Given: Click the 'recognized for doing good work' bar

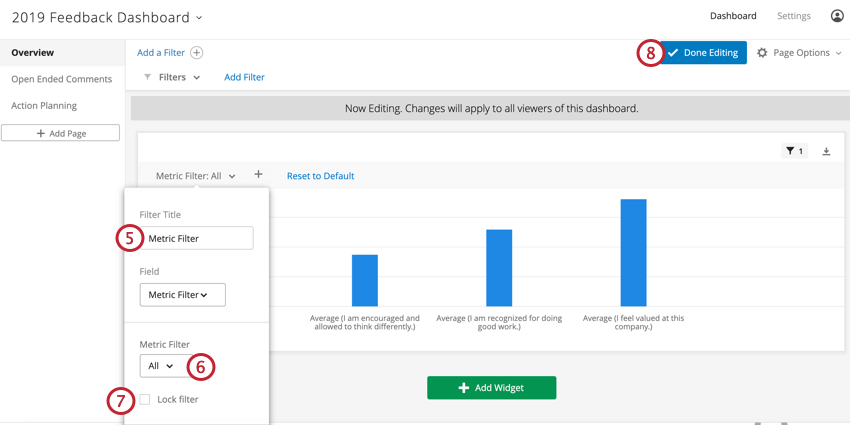Looking at the screenshot, I should 499,268.
